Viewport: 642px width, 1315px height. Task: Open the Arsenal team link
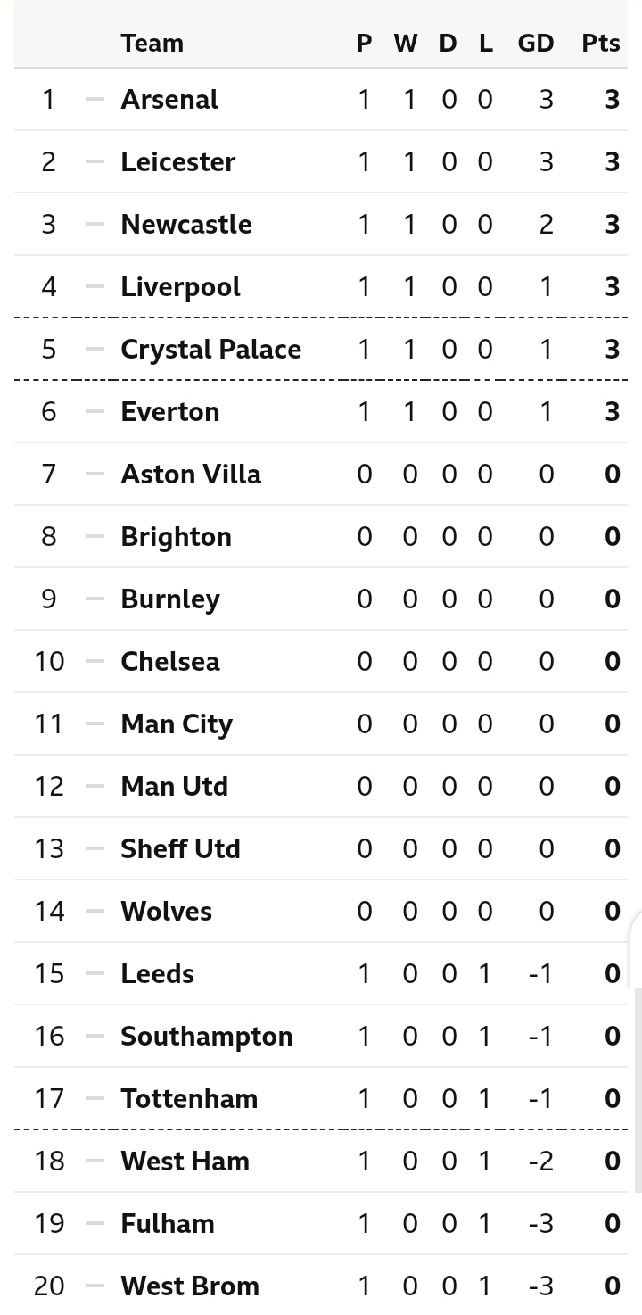pos(169,100)
